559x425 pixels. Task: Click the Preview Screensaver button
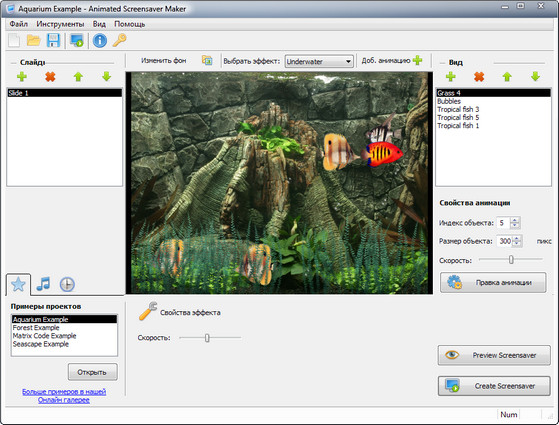(494, 355)
